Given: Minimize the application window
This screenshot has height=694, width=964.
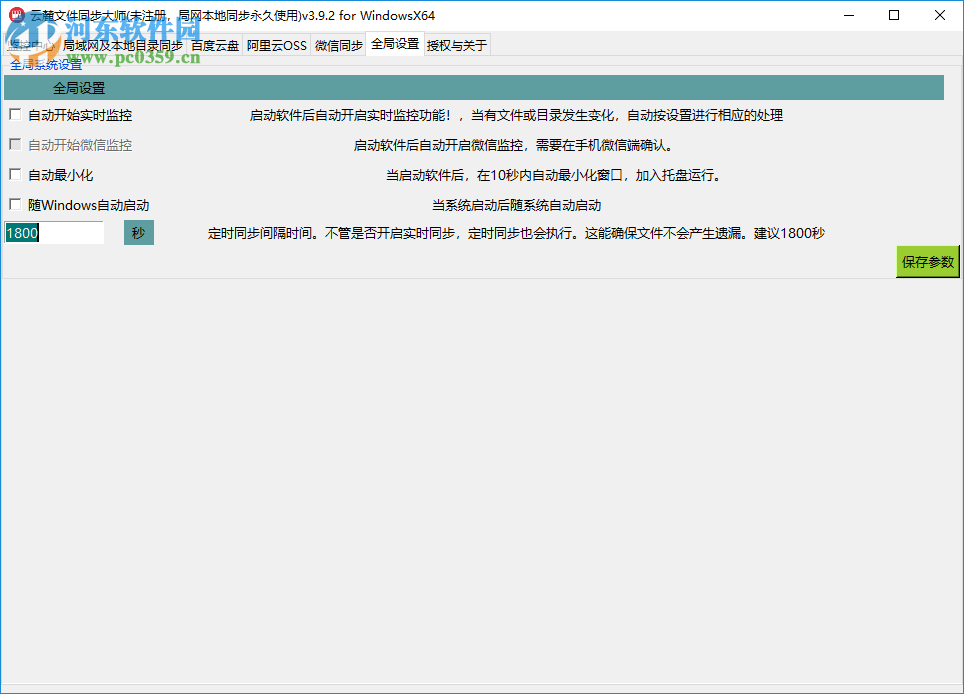Looking at the screenshot, I should 849,15.
